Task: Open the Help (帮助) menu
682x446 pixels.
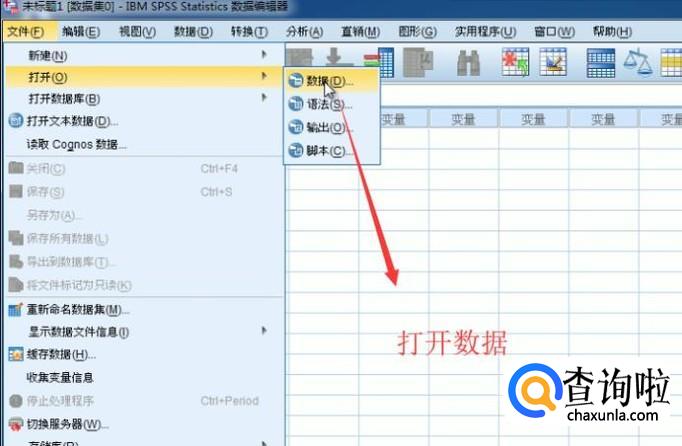Action: pos(612,32)
